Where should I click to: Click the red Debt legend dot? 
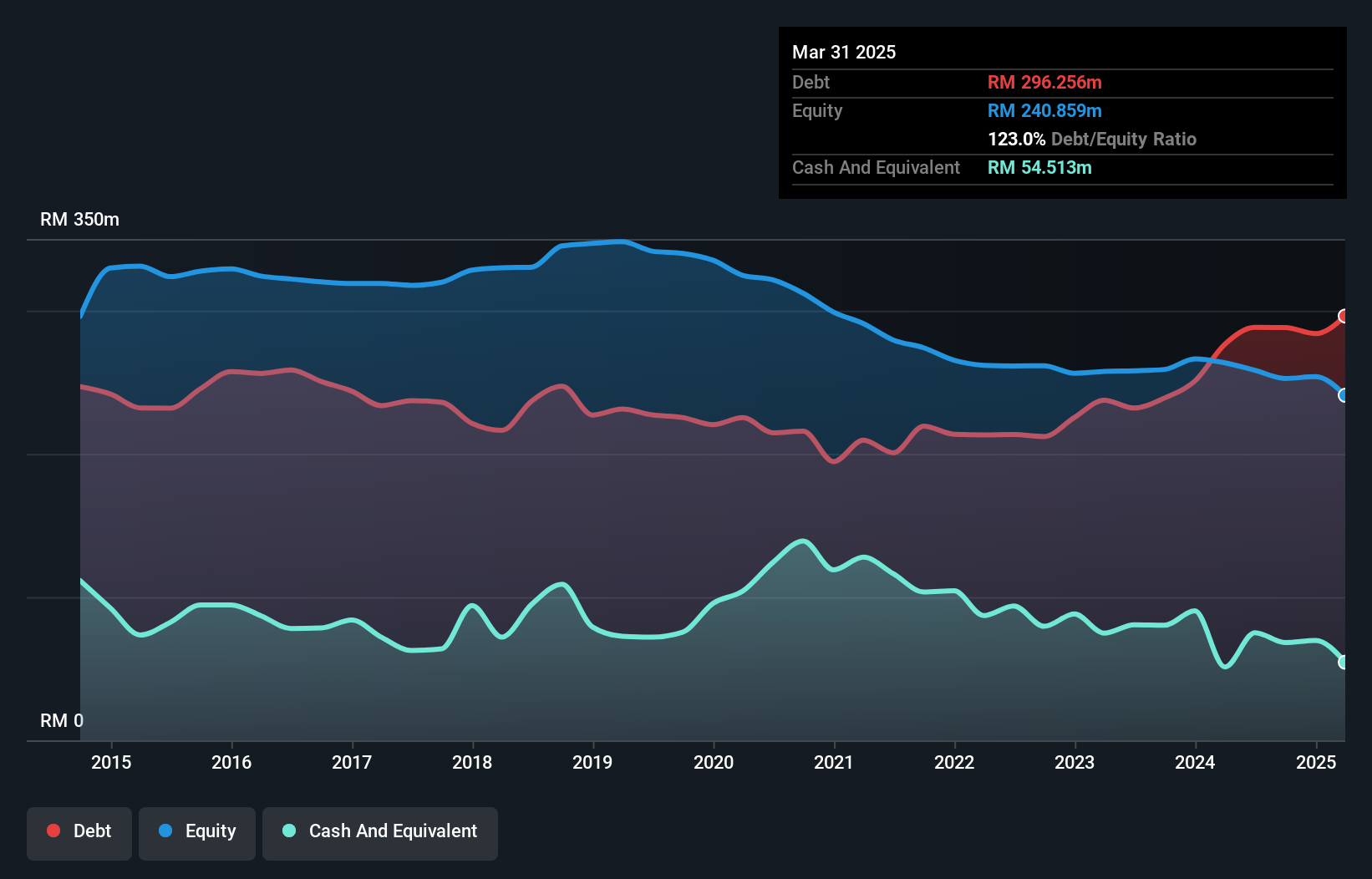pyautogui.click(x=53, y=831)
